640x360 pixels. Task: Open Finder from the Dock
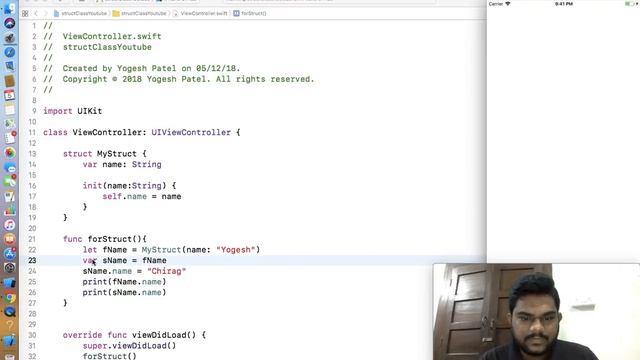pos(9,9)
